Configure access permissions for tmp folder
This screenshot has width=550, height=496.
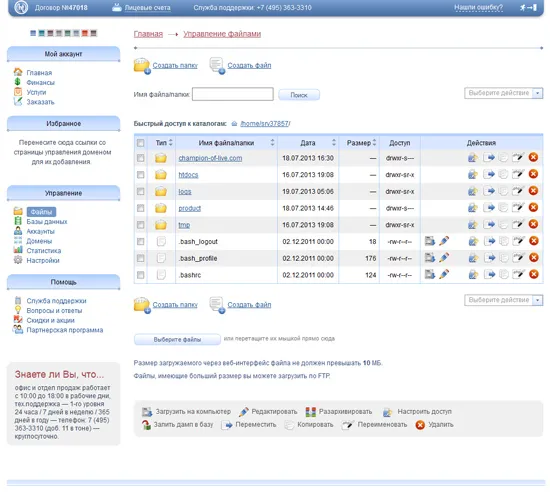(473, 224)
